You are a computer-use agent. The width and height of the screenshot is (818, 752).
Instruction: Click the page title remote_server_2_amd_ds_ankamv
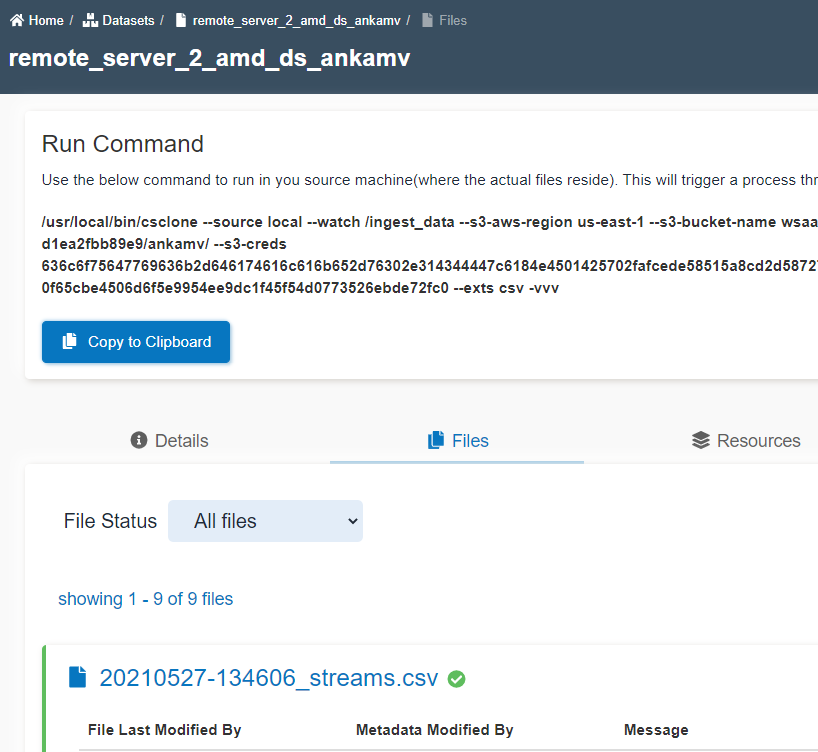210,58
